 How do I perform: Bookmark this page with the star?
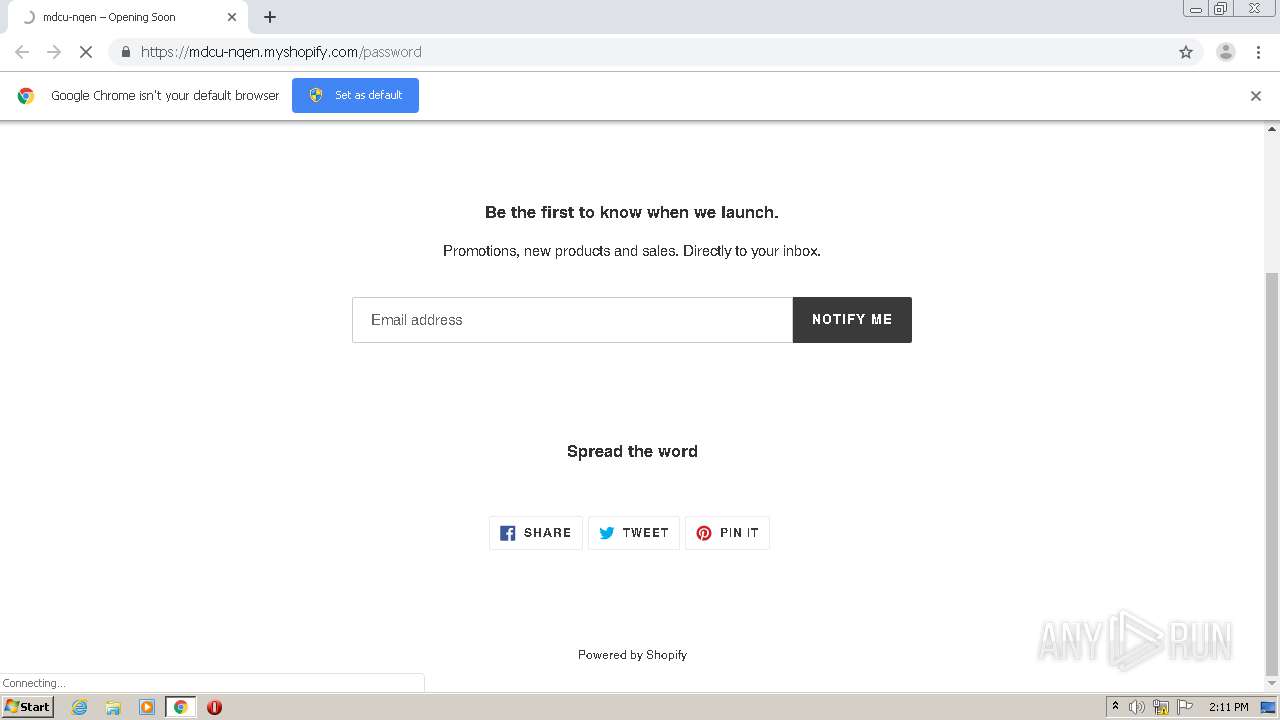[x=1186, y=52]
